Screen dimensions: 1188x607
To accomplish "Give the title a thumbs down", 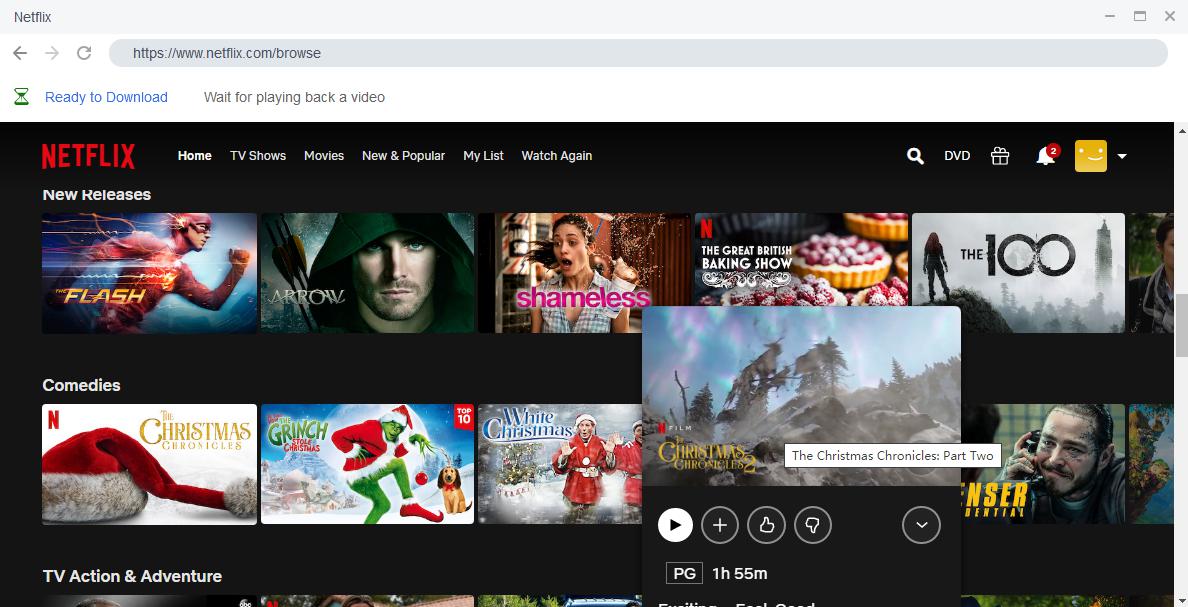I will pos(813,524).
